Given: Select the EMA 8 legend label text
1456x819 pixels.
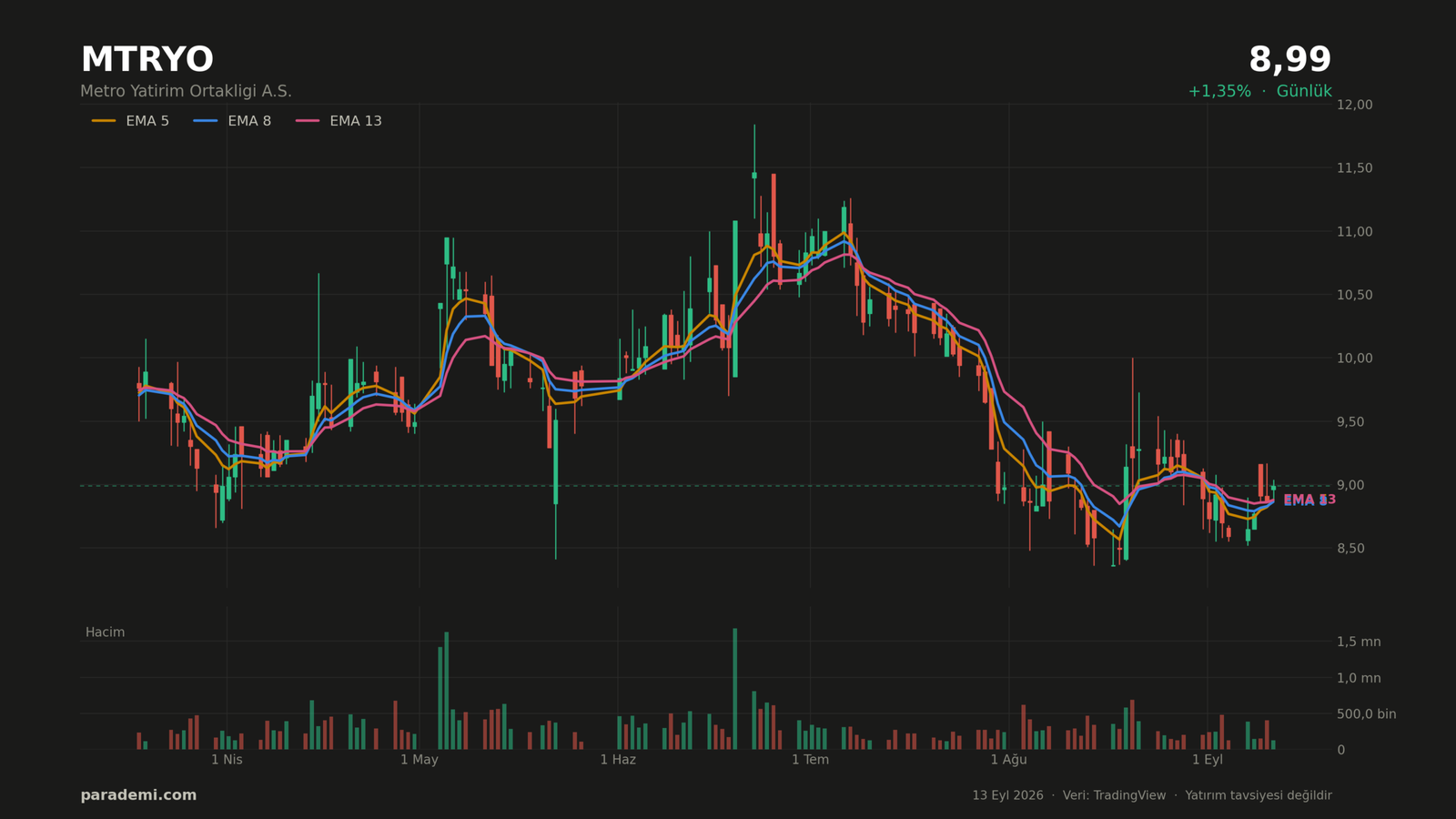Looking at the screenshot, I should 249,121.
